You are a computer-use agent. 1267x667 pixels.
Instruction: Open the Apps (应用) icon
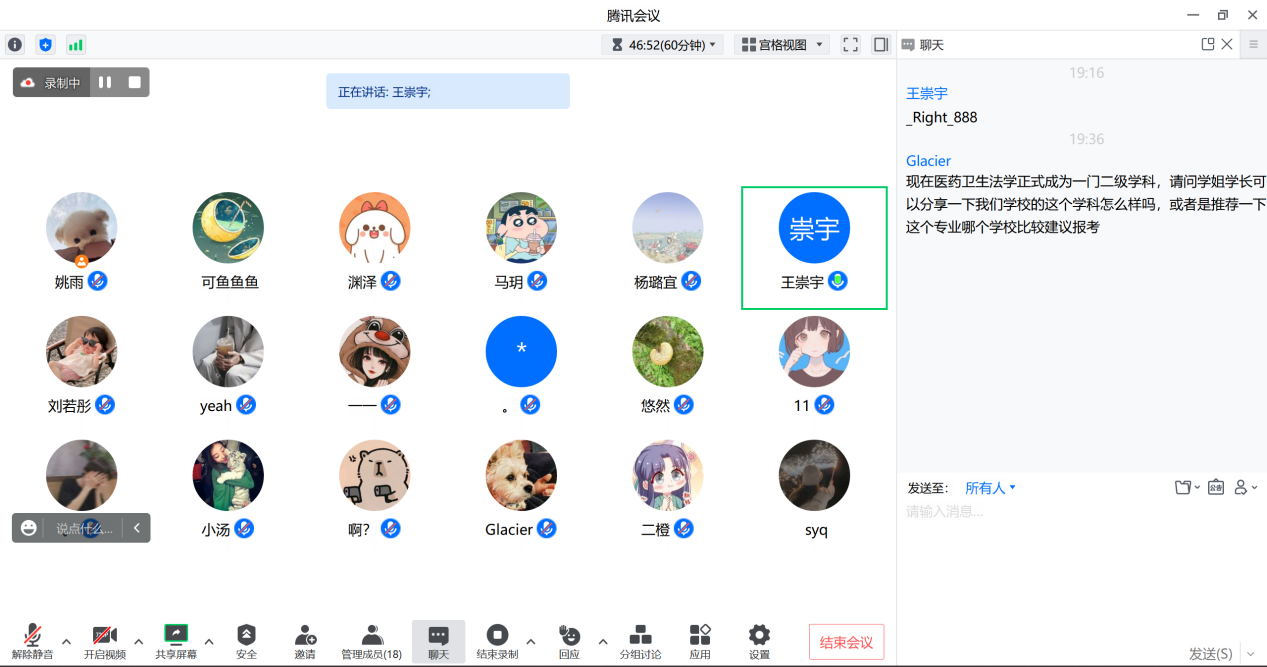pyautogui.click(x=700, y=641)
